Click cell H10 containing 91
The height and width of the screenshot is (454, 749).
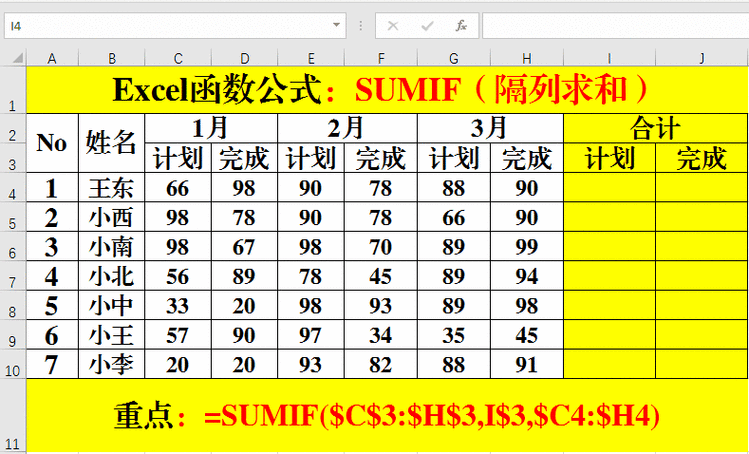pyautogui.click(x=527, y=364)
